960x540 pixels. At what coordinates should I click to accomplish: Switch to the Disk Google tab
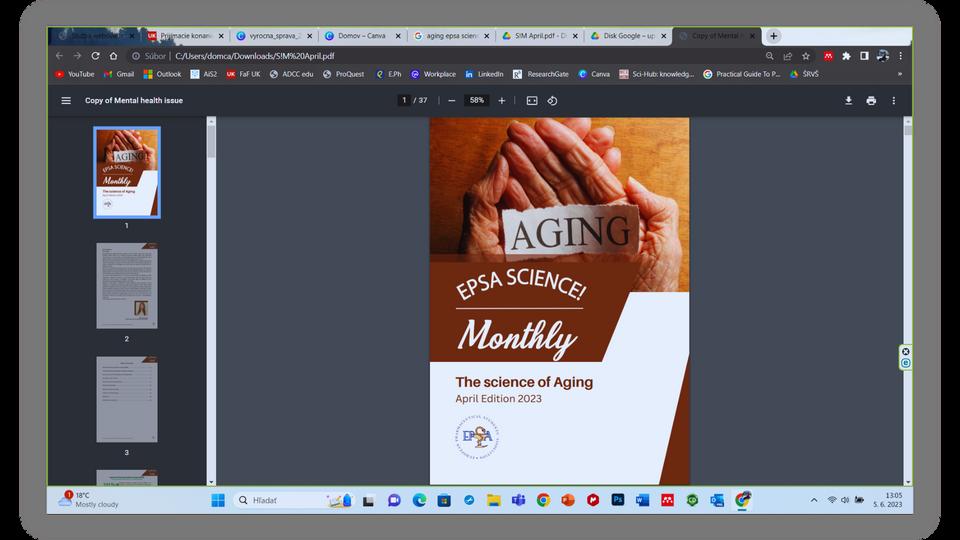click(628, 36)
